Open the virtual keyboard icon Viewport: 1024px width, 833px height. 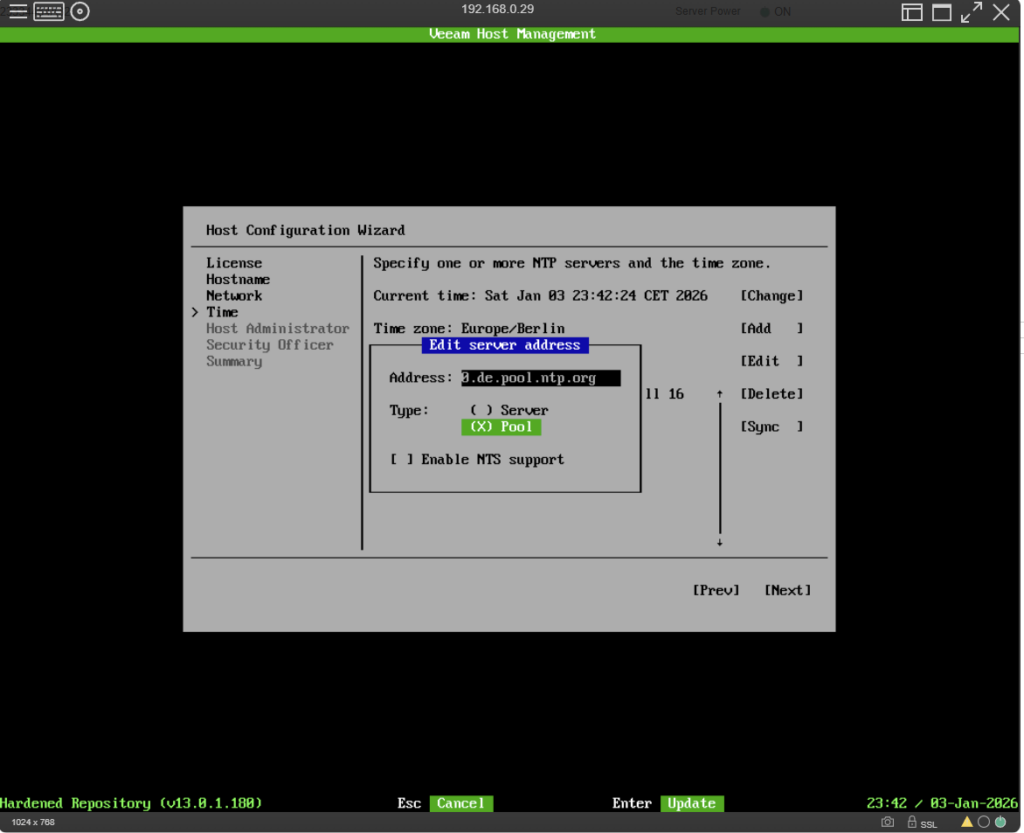pos(49,12)
